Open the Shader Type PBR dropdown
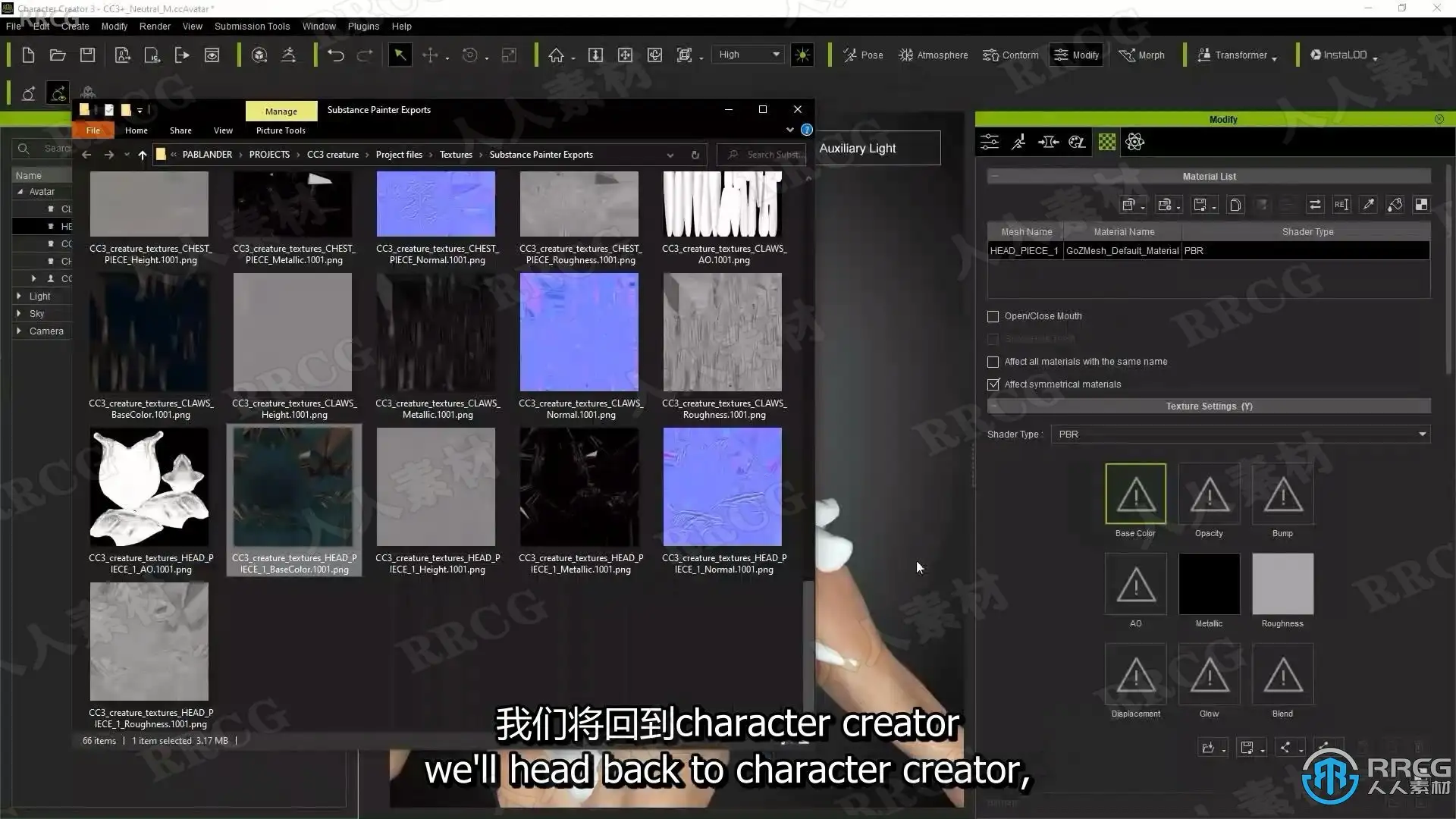This screenshot has height=819, width=1456. click(1241, 435)
